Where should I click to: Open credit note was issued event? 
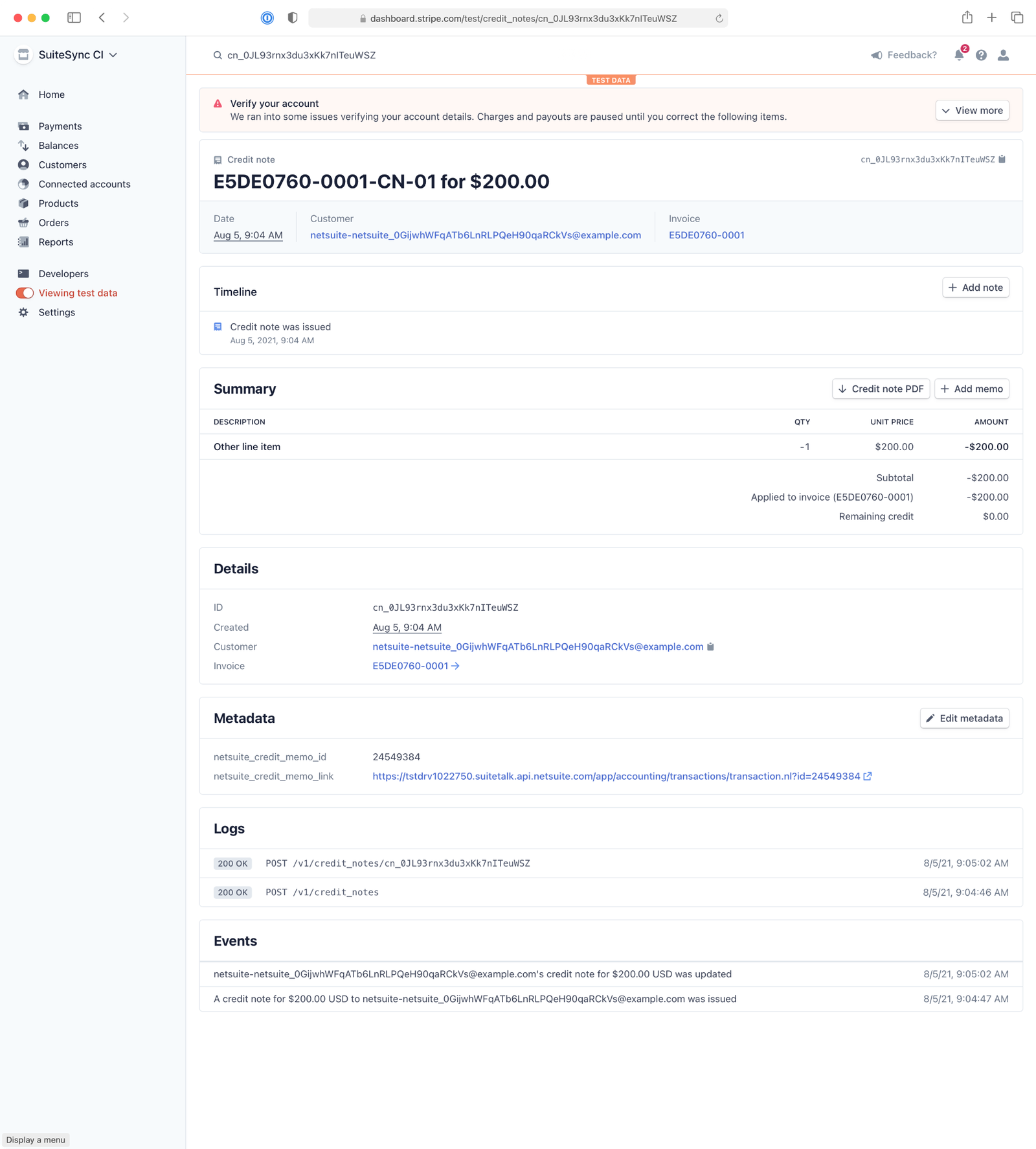click(x=611, y=999)
